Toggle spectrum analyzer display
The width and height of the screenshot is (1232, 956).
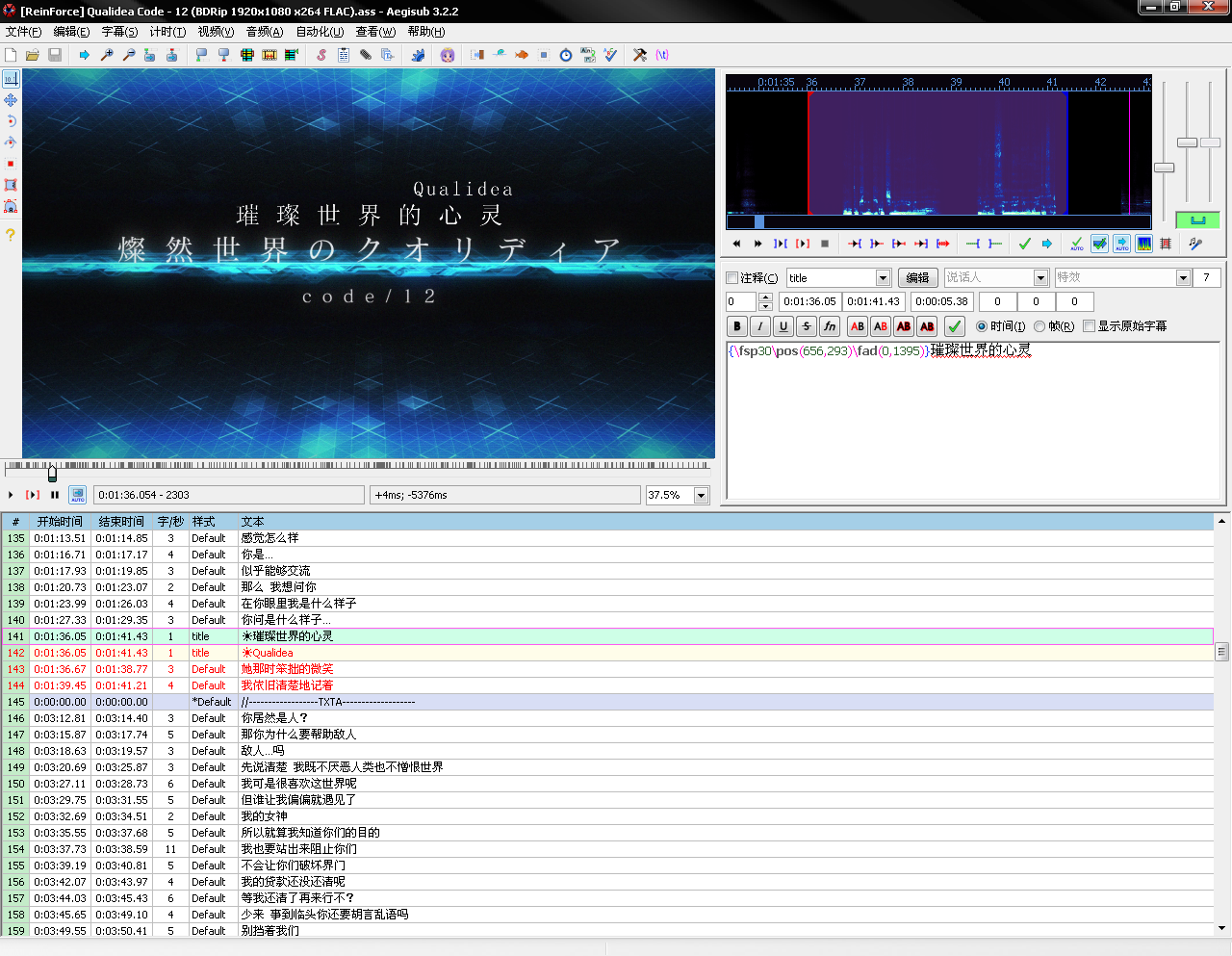click(x=1144, y=244)
